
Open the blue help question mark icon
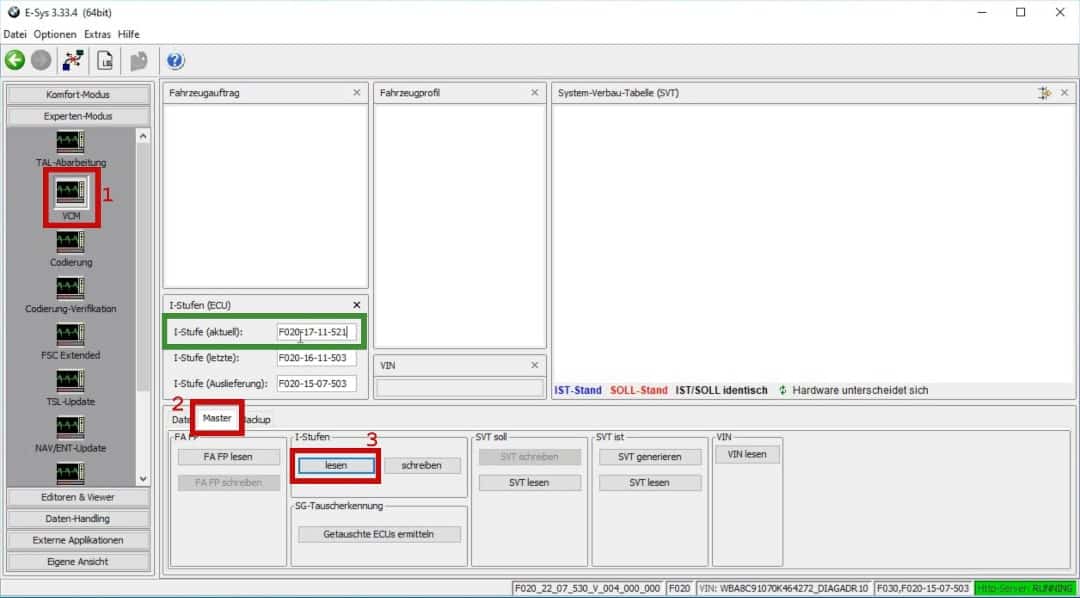[x=175, y=61]
